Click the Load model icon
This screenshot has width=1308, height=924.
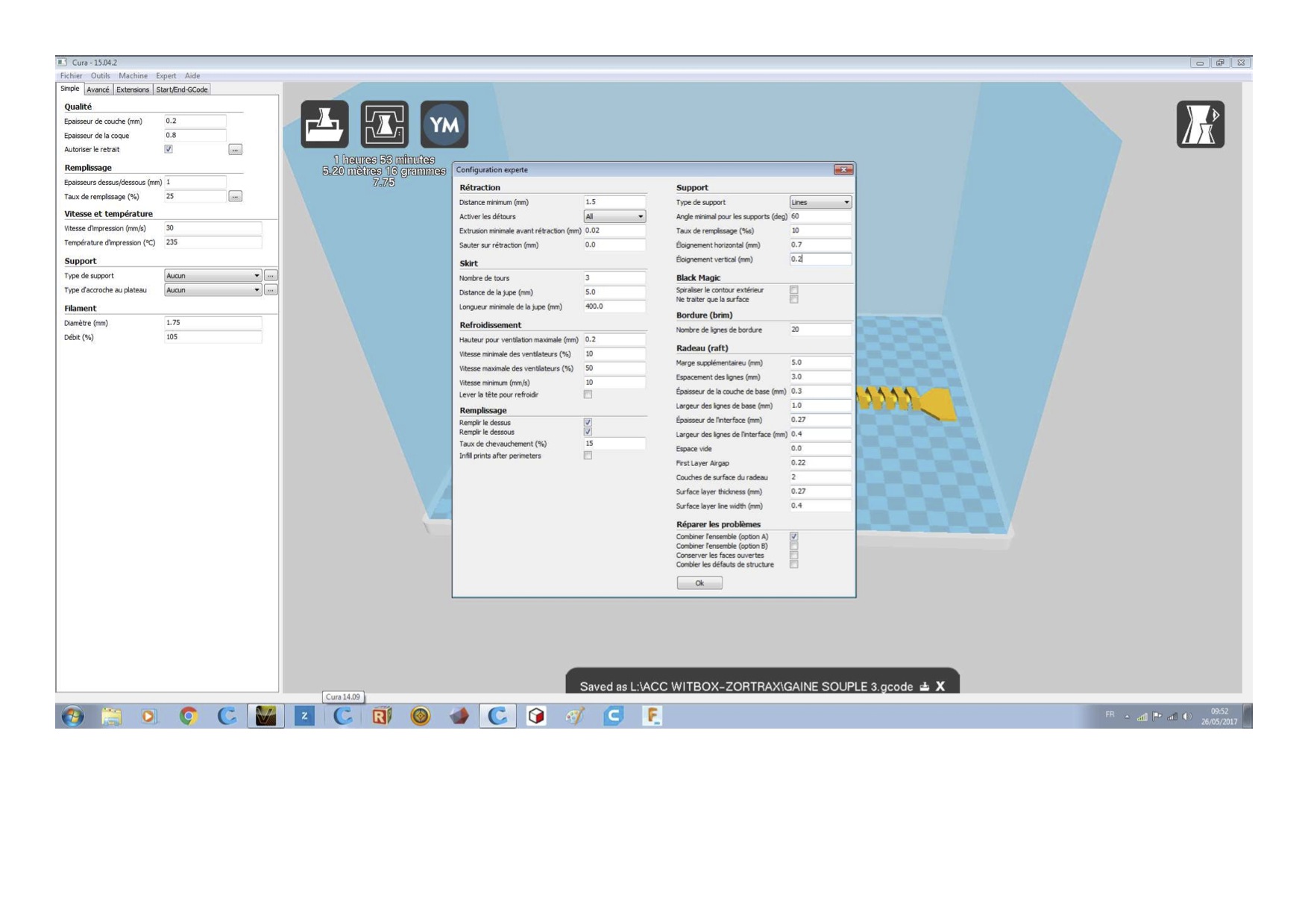click(x=324, y=124)
